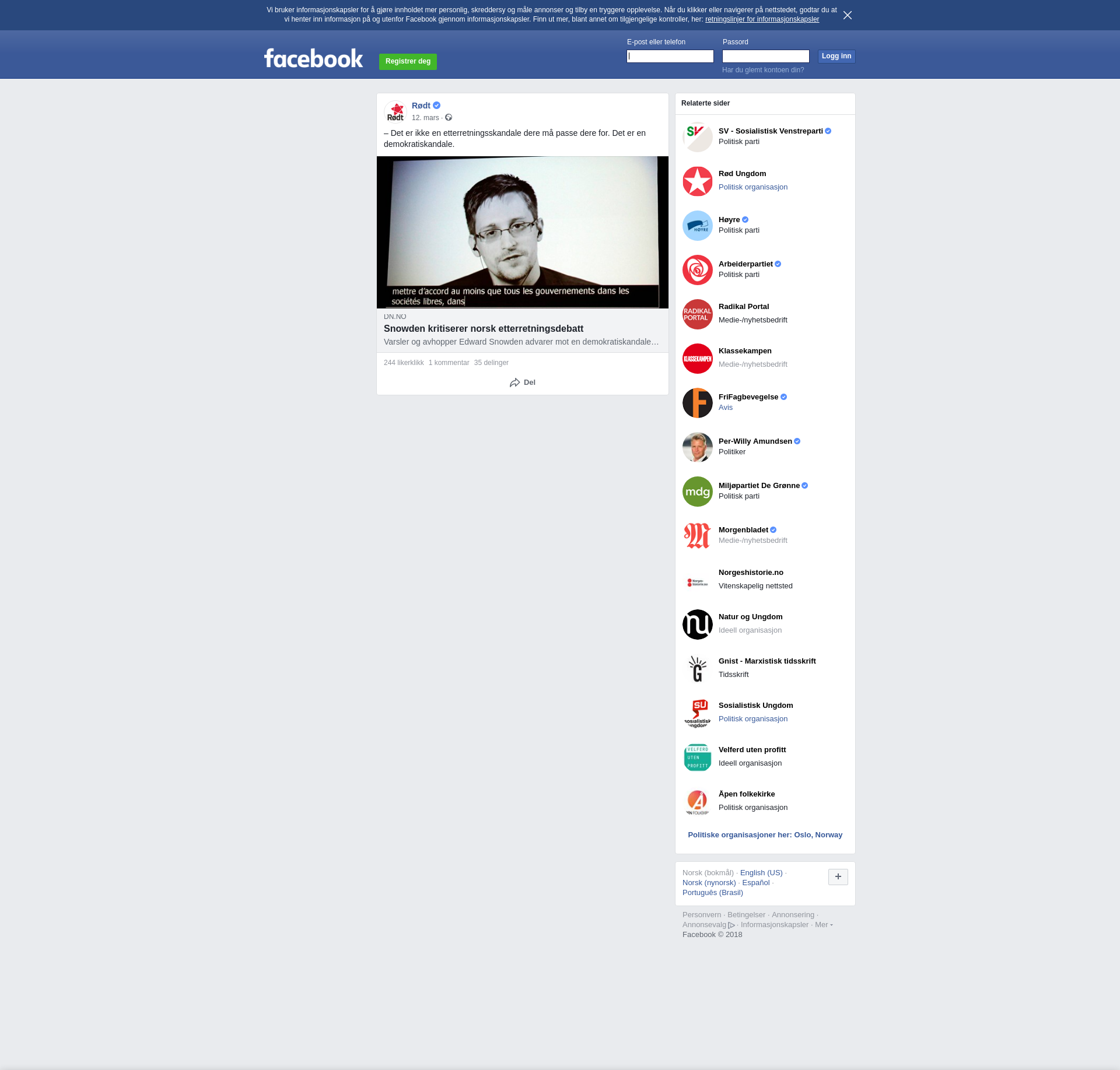Open the Høyre party logo

point(698,226)
